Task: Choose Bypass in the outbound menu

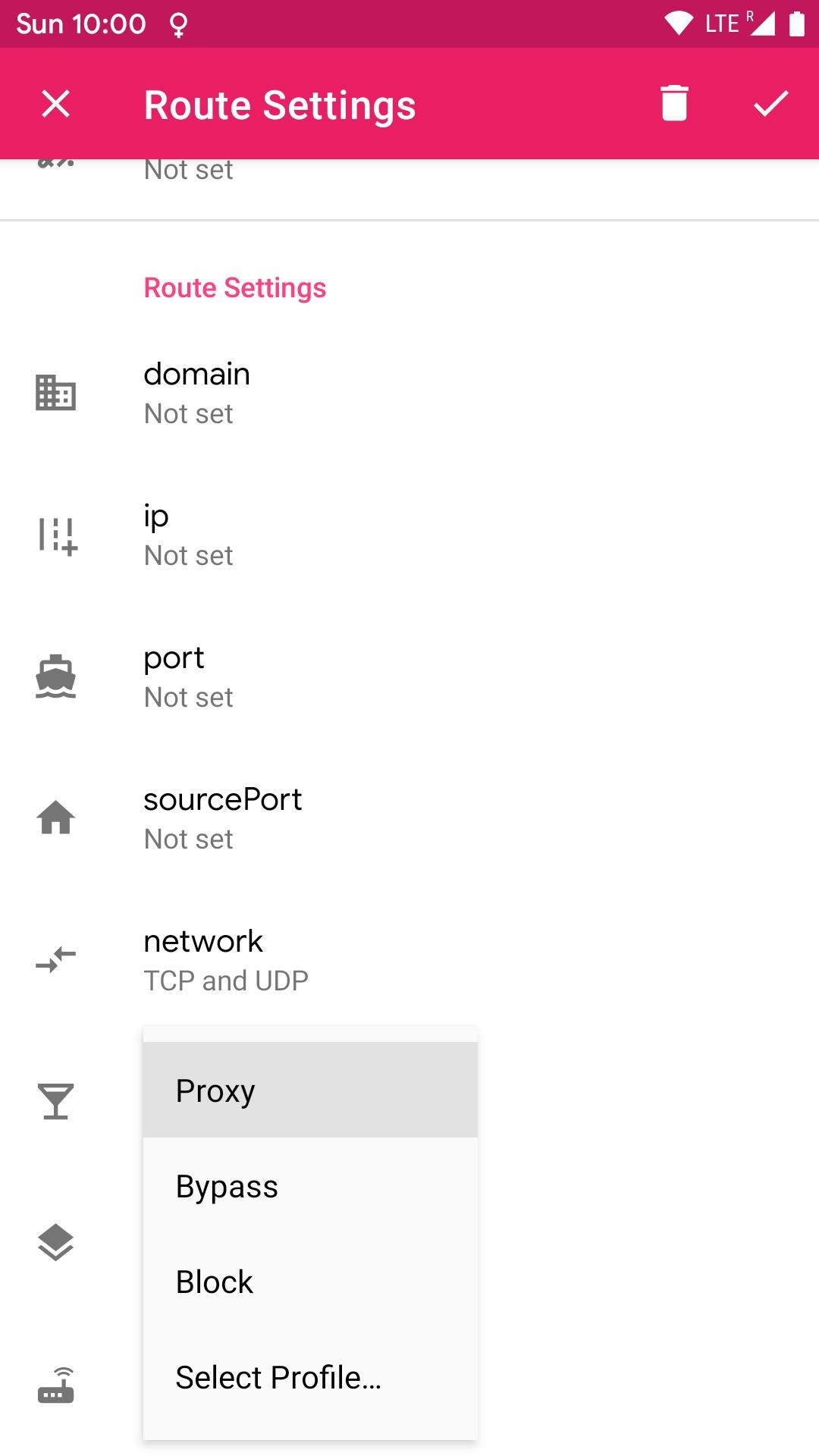Action: (310, 1186)
